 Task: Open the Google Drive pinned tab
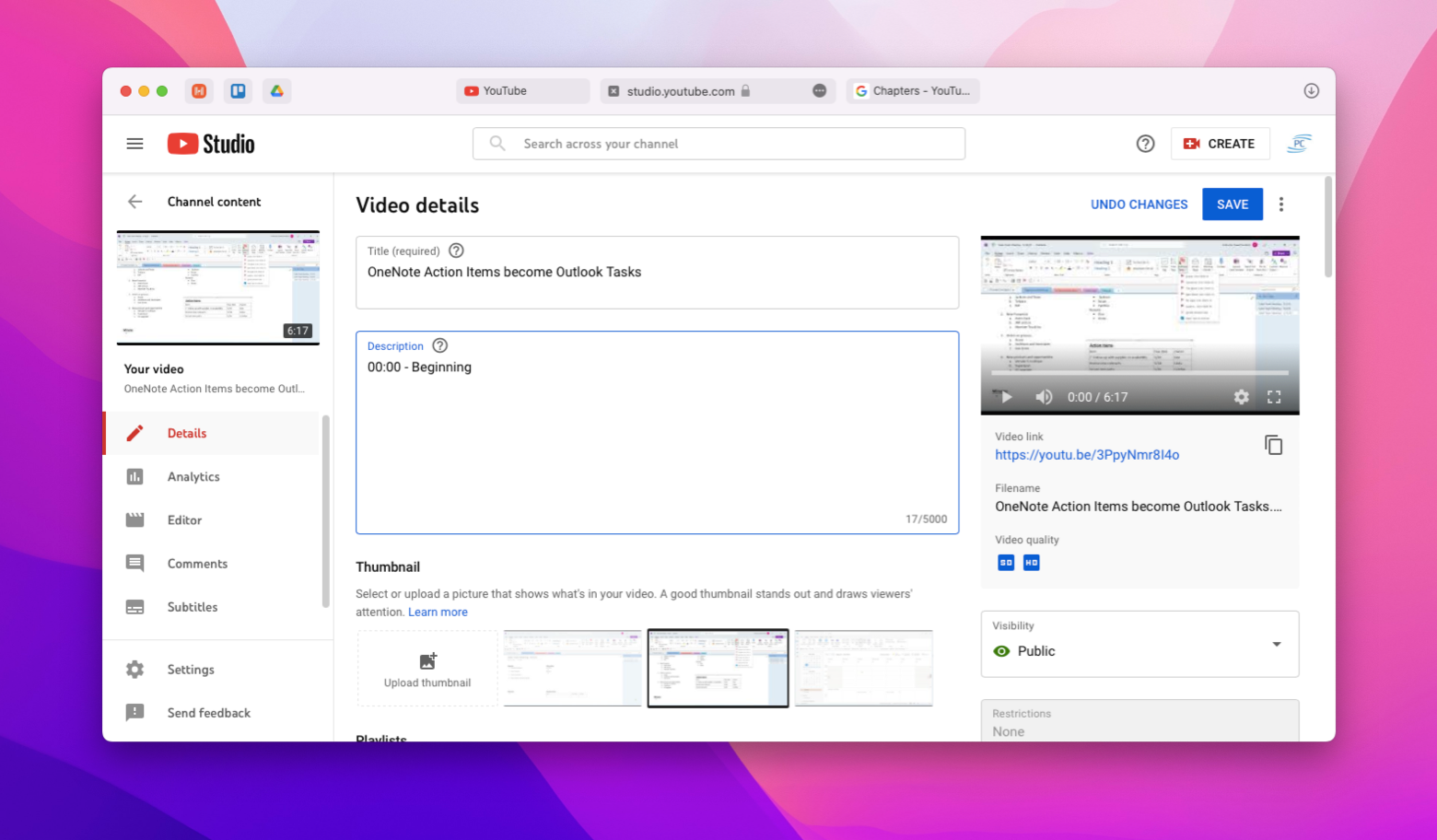[276, 90]
